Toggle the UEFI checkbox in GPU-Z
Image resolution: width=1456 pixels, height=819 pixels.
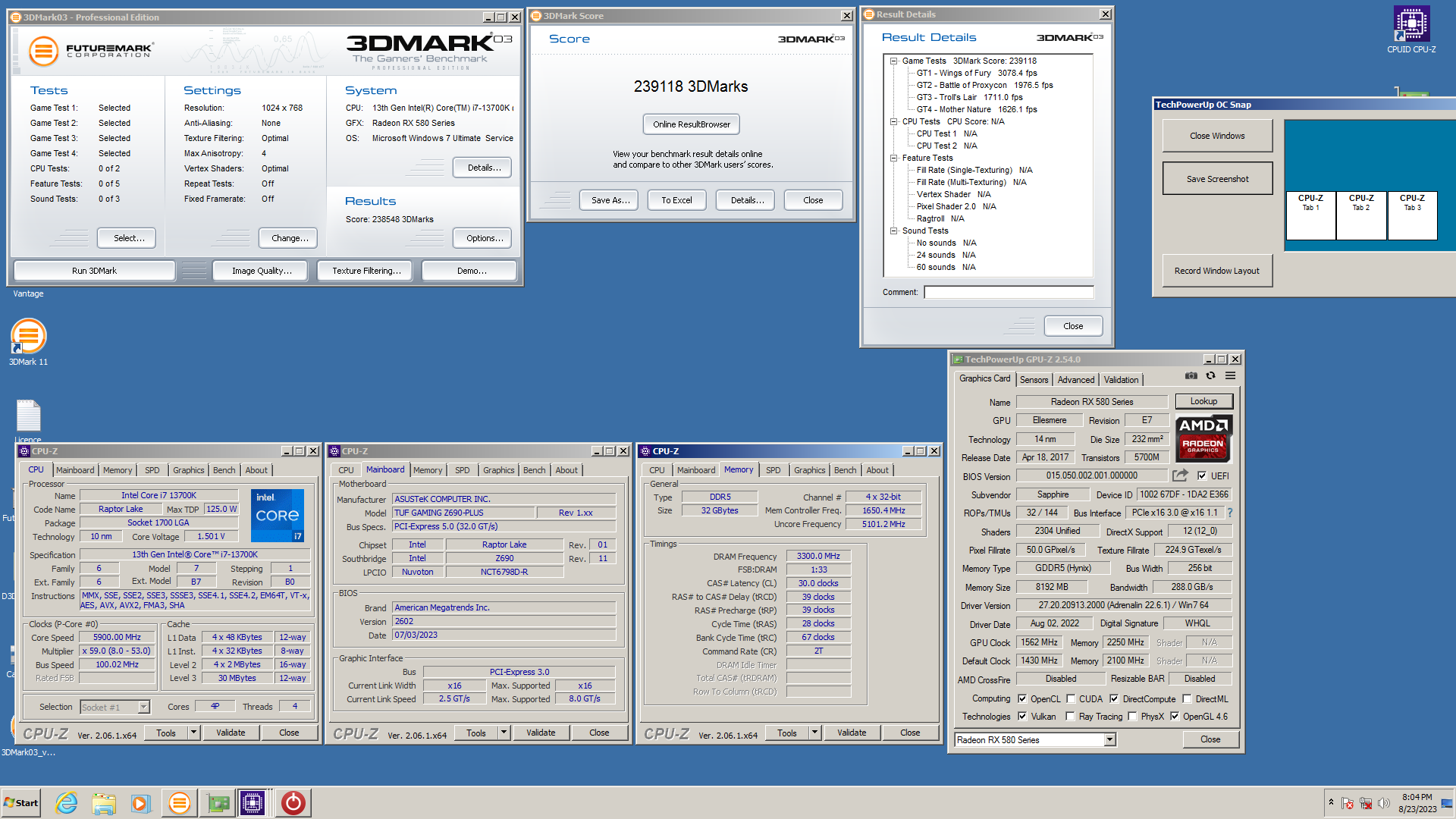[1202, 476]
